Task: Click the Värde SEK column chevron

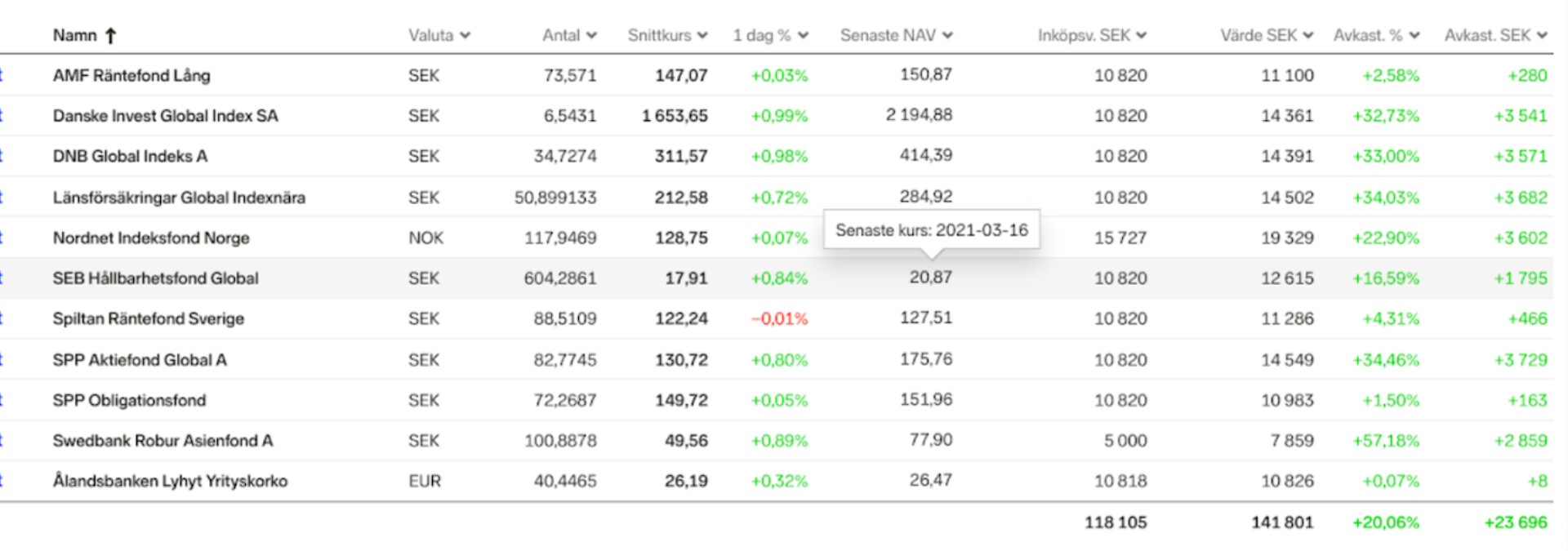Action: 1308,35
